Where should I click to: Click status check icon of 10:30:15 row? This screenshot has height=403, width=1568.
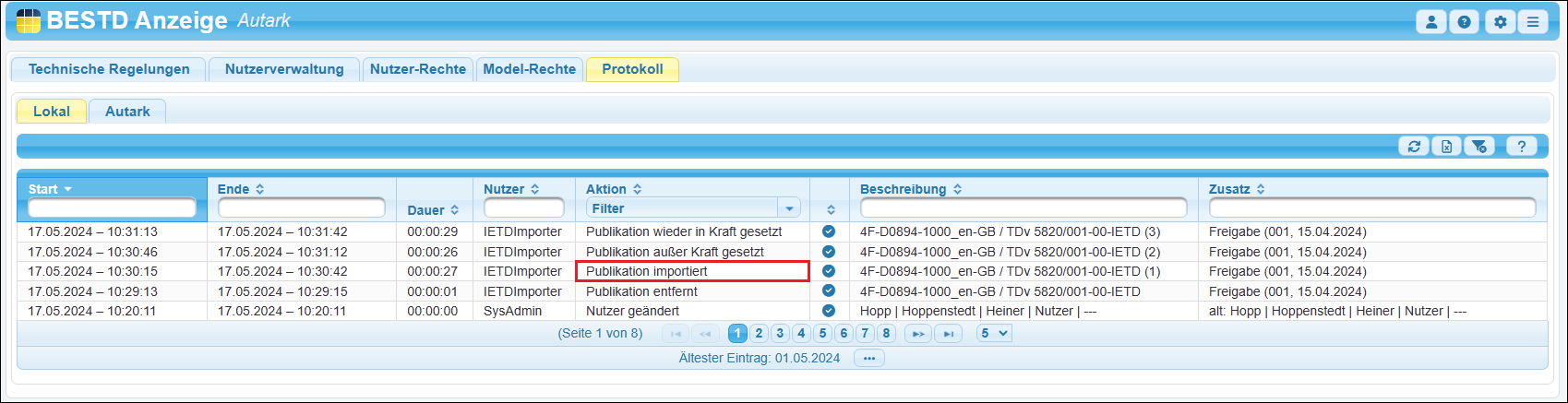point(829,271)
